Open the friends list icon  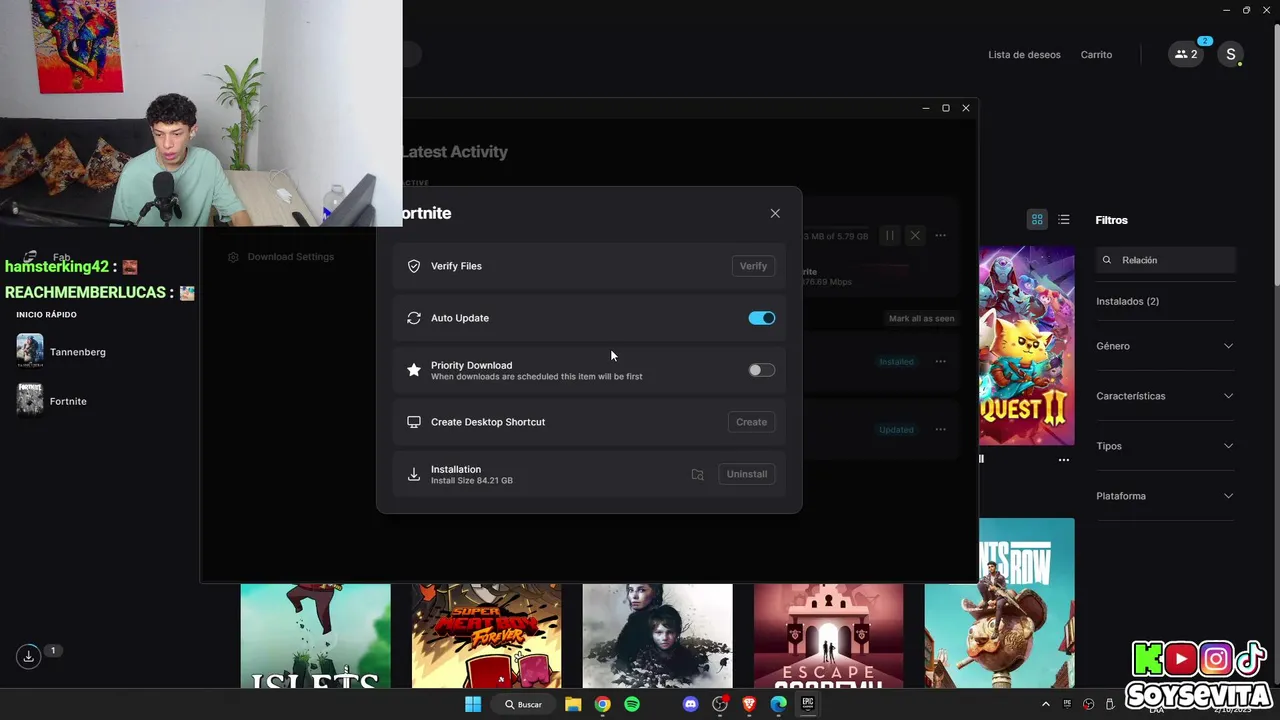tap(1186, 55)
